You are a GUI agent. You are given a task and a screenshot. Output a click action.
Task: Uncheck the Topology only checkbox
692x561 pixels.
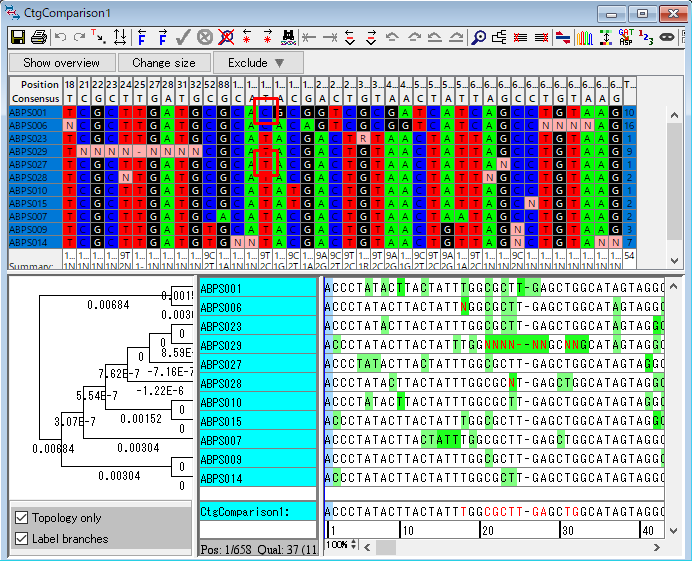[x=22, y=518]
